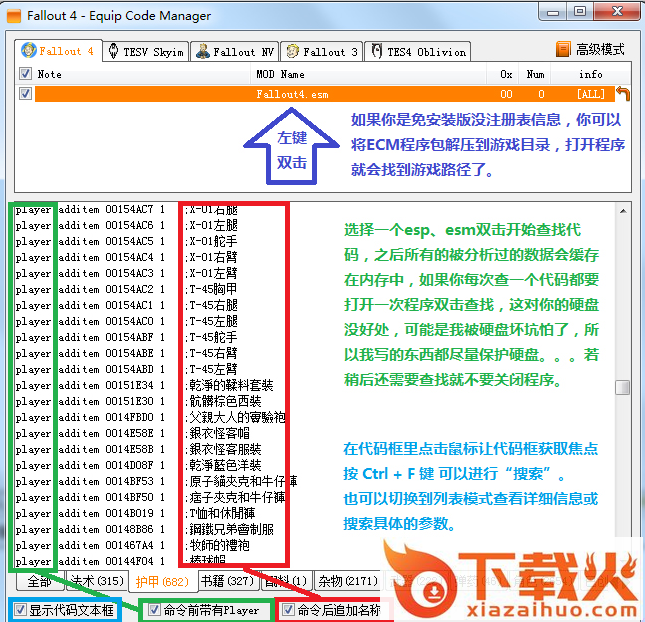The image size is (645, 622).
Task: Click the Num column header
Action: (535, 74)
